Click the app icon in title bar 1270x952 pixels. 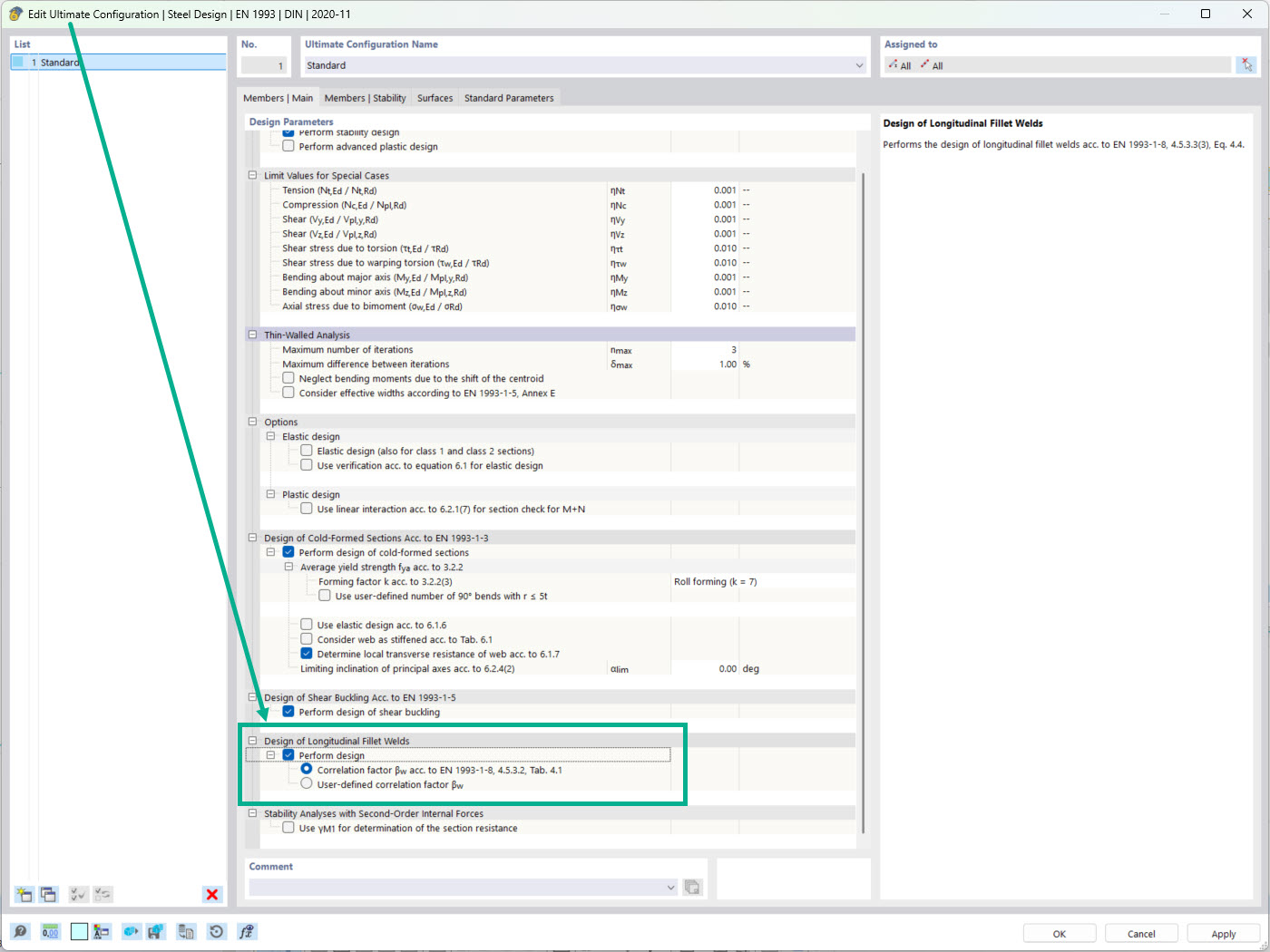point(15,14)
